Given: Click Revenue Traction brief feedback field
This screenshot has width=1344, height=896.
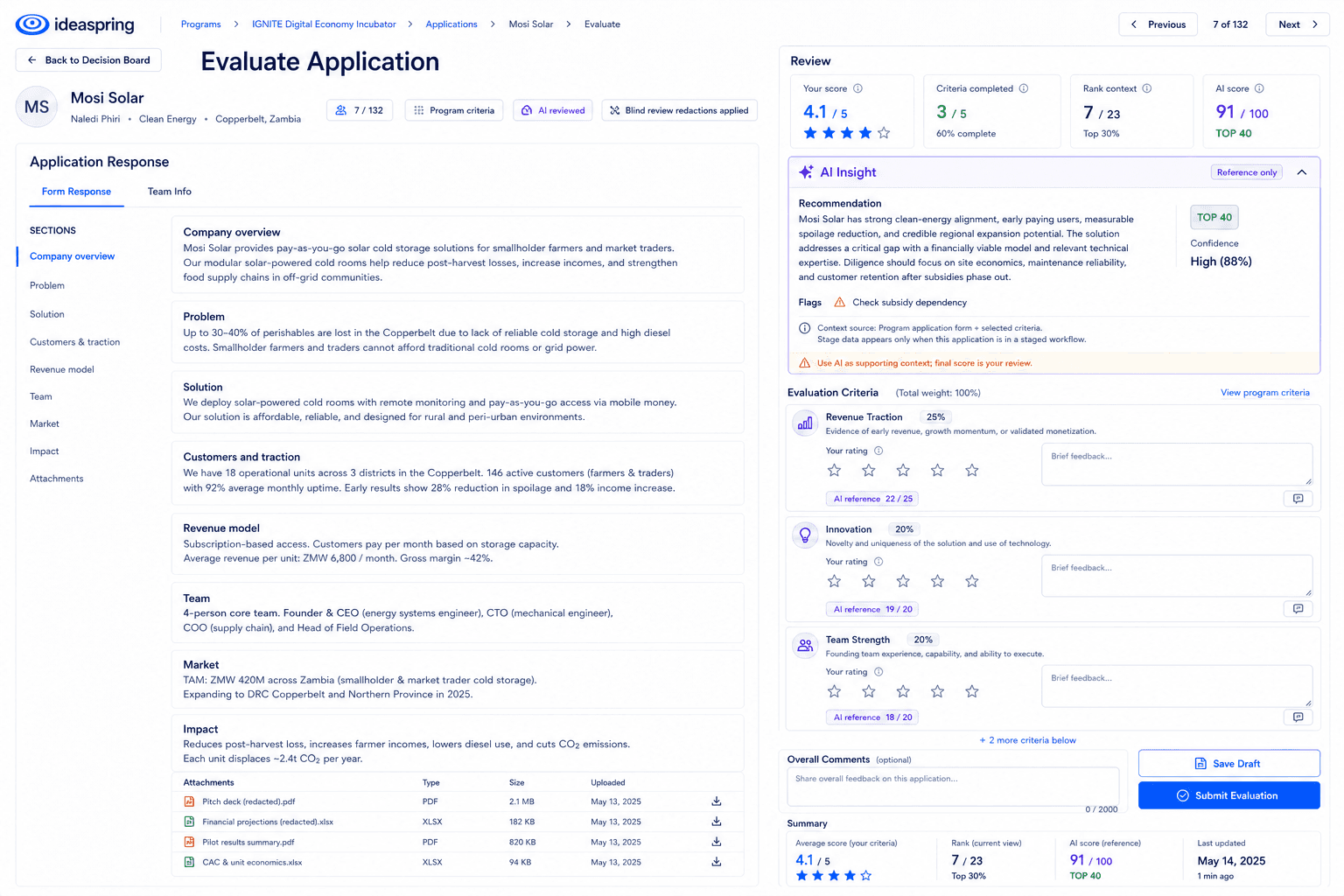Looking at the screenshot, I should click(x=1177, y=465).
